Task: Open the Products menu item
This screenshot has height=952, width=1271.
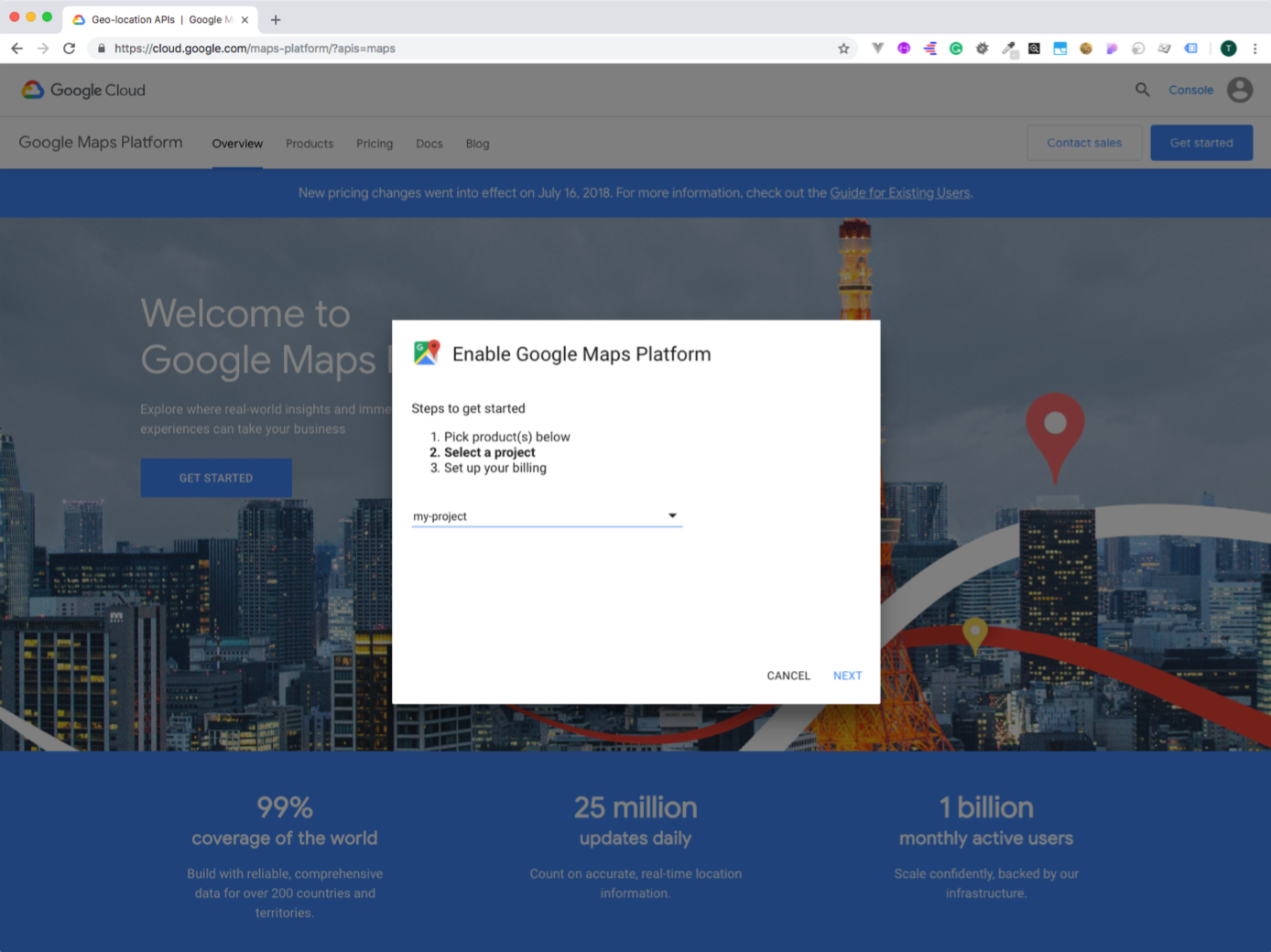Action: [x=310, y=144]
